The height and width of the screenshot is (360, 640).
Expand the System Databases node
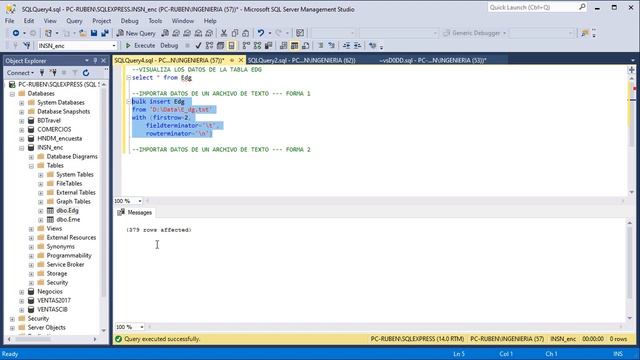pyautogui.click(x=22, y=103)
